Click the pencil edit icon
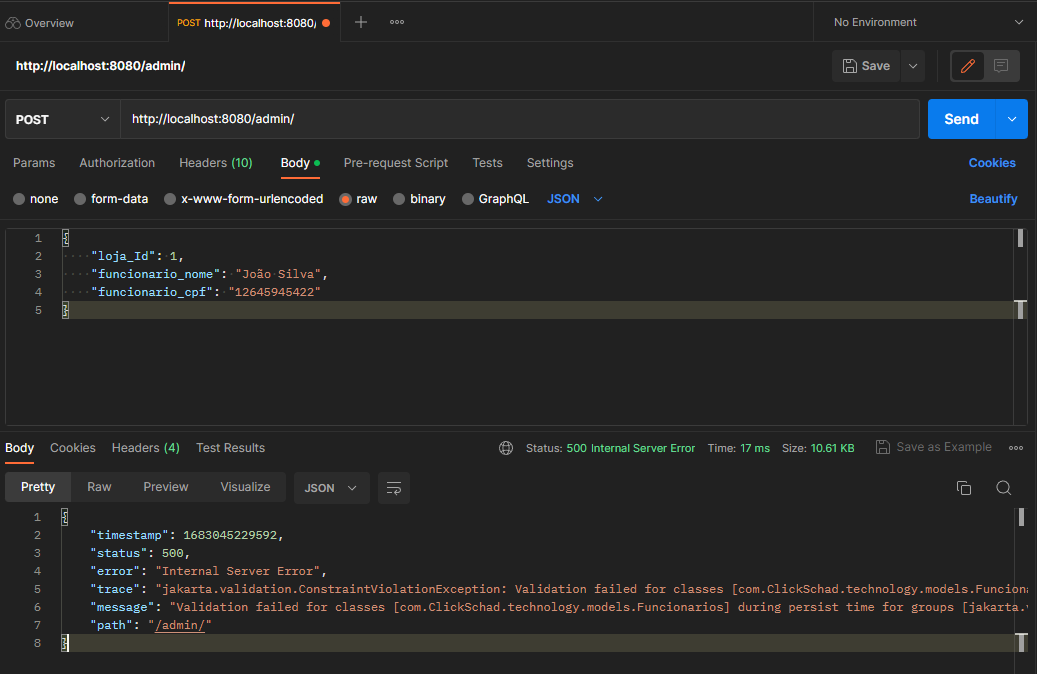 [x=967, y=66]
